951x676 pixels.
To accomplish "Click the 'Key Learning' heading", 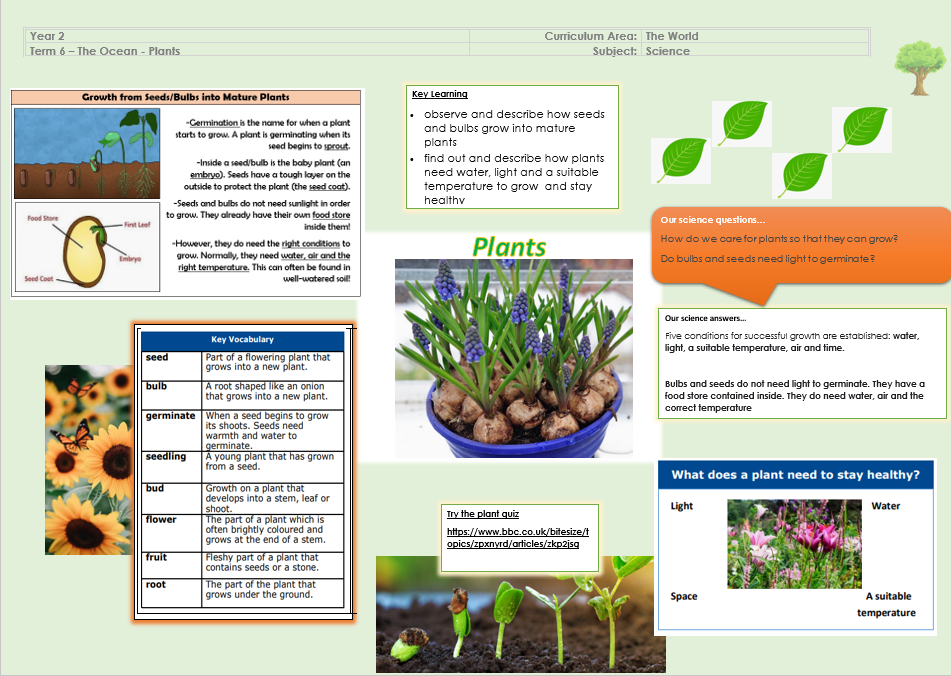I will click(439, 95).
